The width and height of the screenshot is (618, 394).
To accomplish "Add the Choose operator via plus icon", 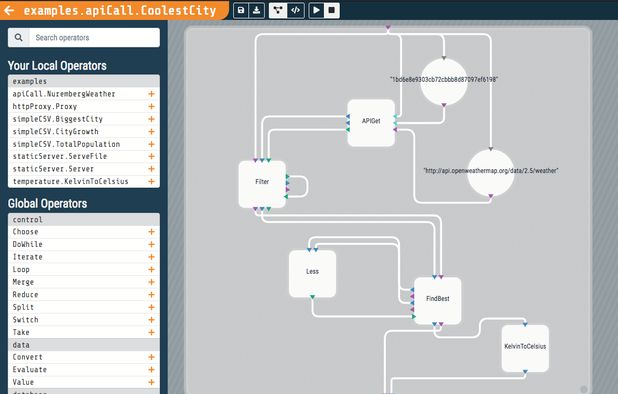I will (151, 232).
